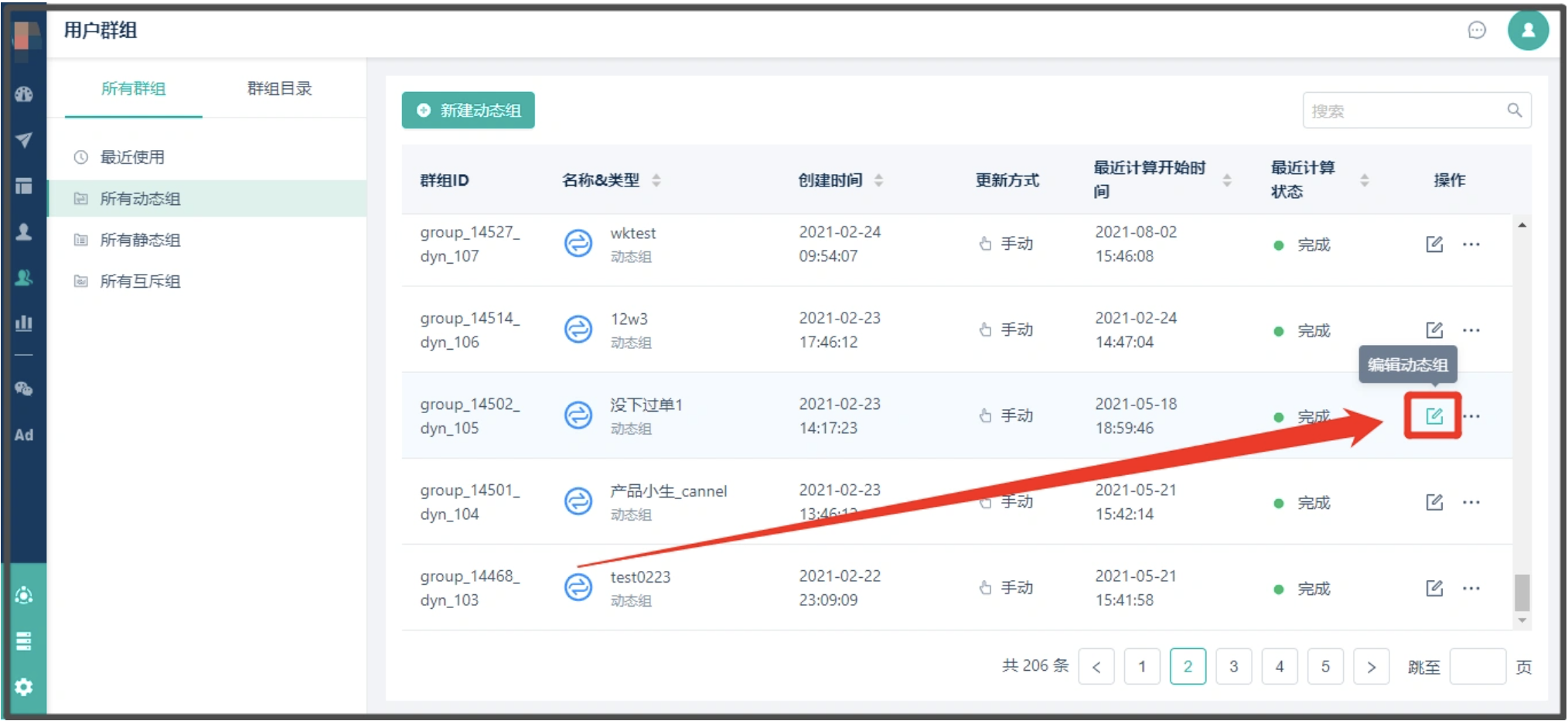This screenshot has height=721, width=1568.
Task: Sort by 创建时间 column
Action: (878, 180)
